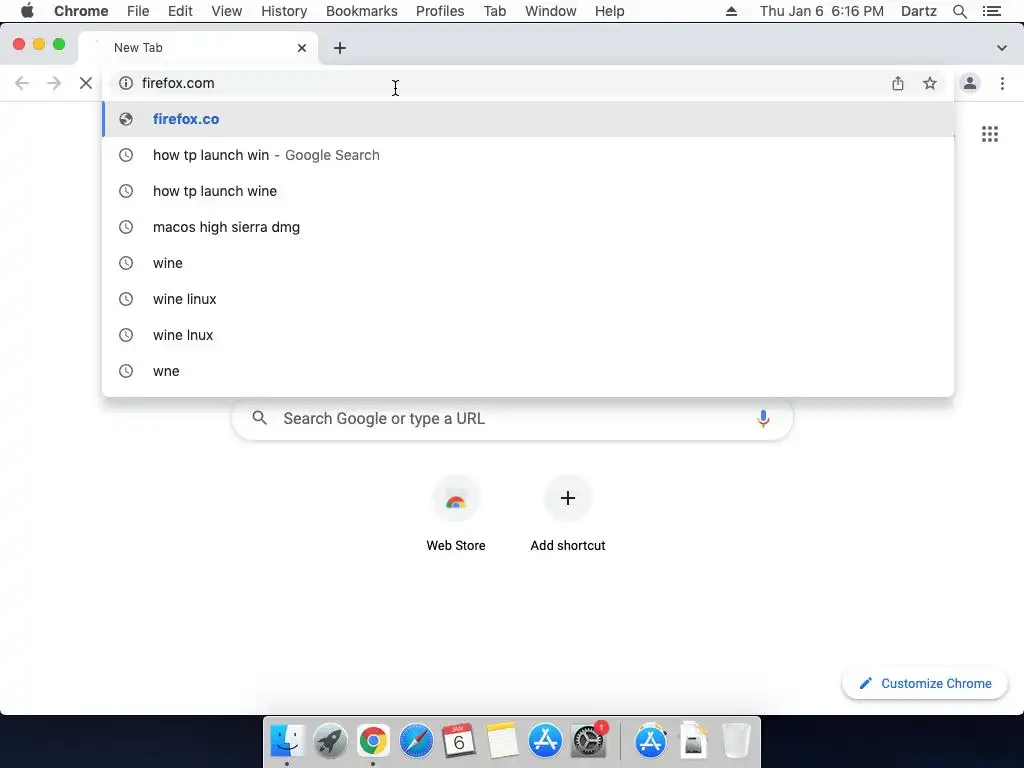The height and width of the screenshot is (768, 1024).
Task: Open Trash from the Dock
Action: (x=736, y=741)
